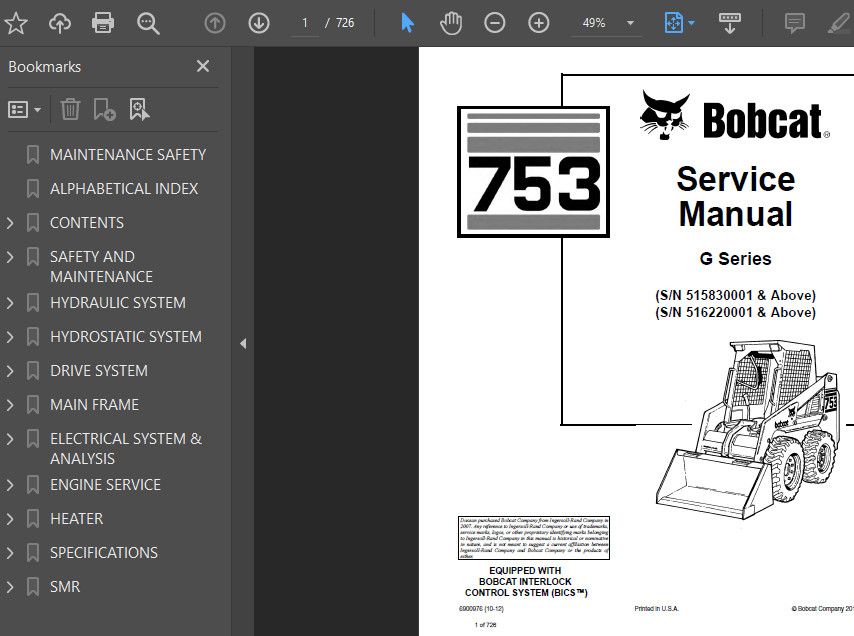Screen dimensions: 854x636
Task: Expand the ENGINE SERVICE bookmark
Action: (10, 485)
